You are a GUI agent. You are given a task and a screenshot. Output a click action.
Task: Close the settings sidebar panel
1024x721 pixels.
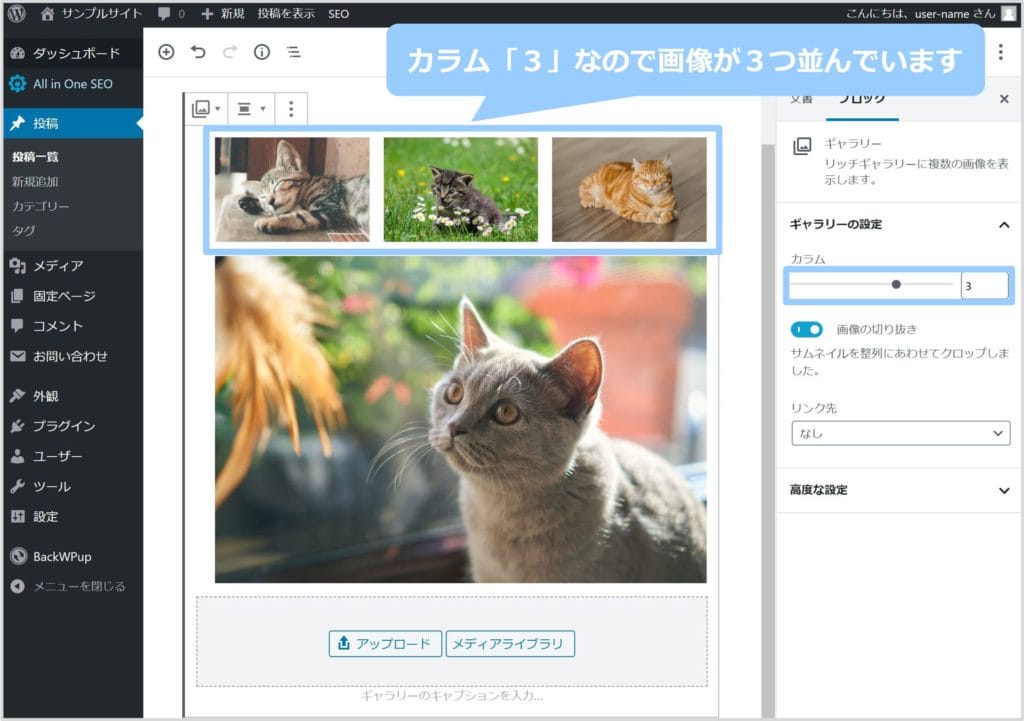pos(1004,99)
